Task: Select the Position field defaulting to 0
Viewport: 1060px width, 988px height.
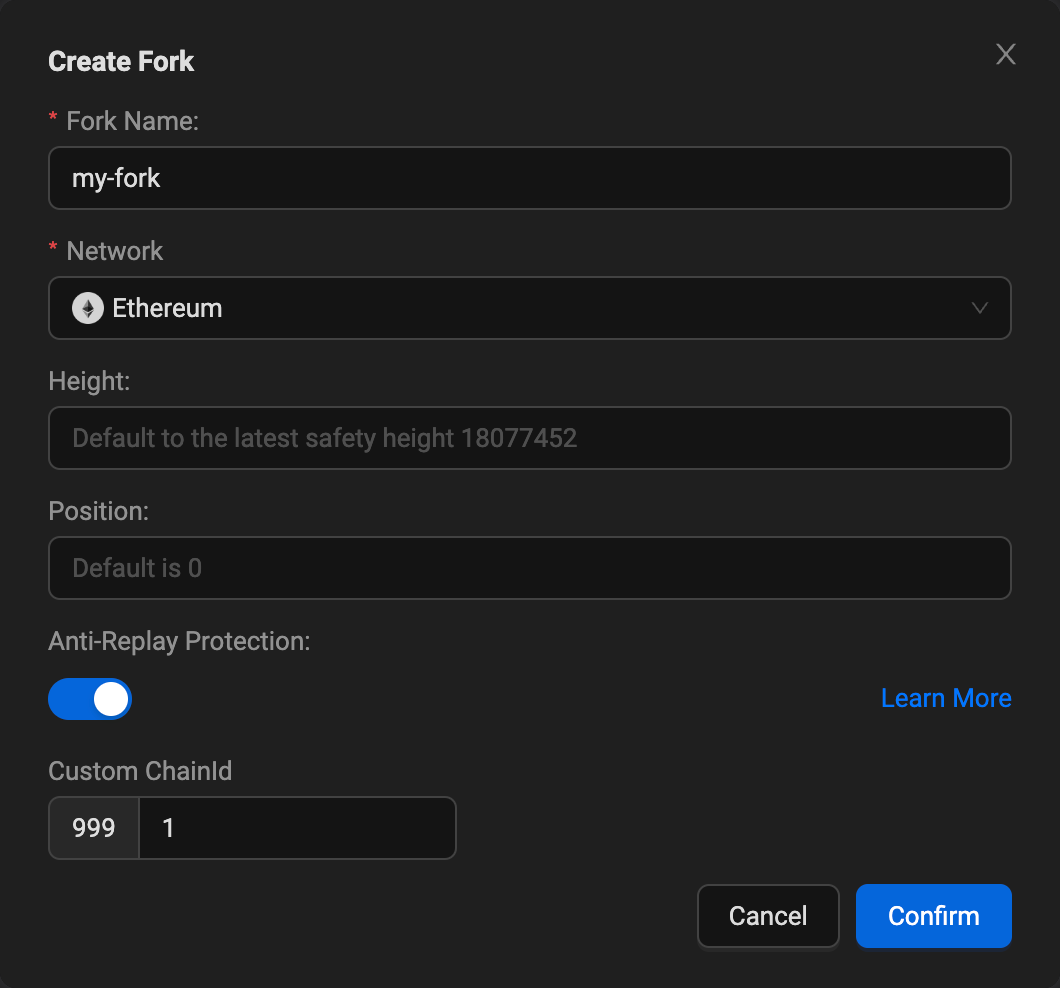Action: 530,568
